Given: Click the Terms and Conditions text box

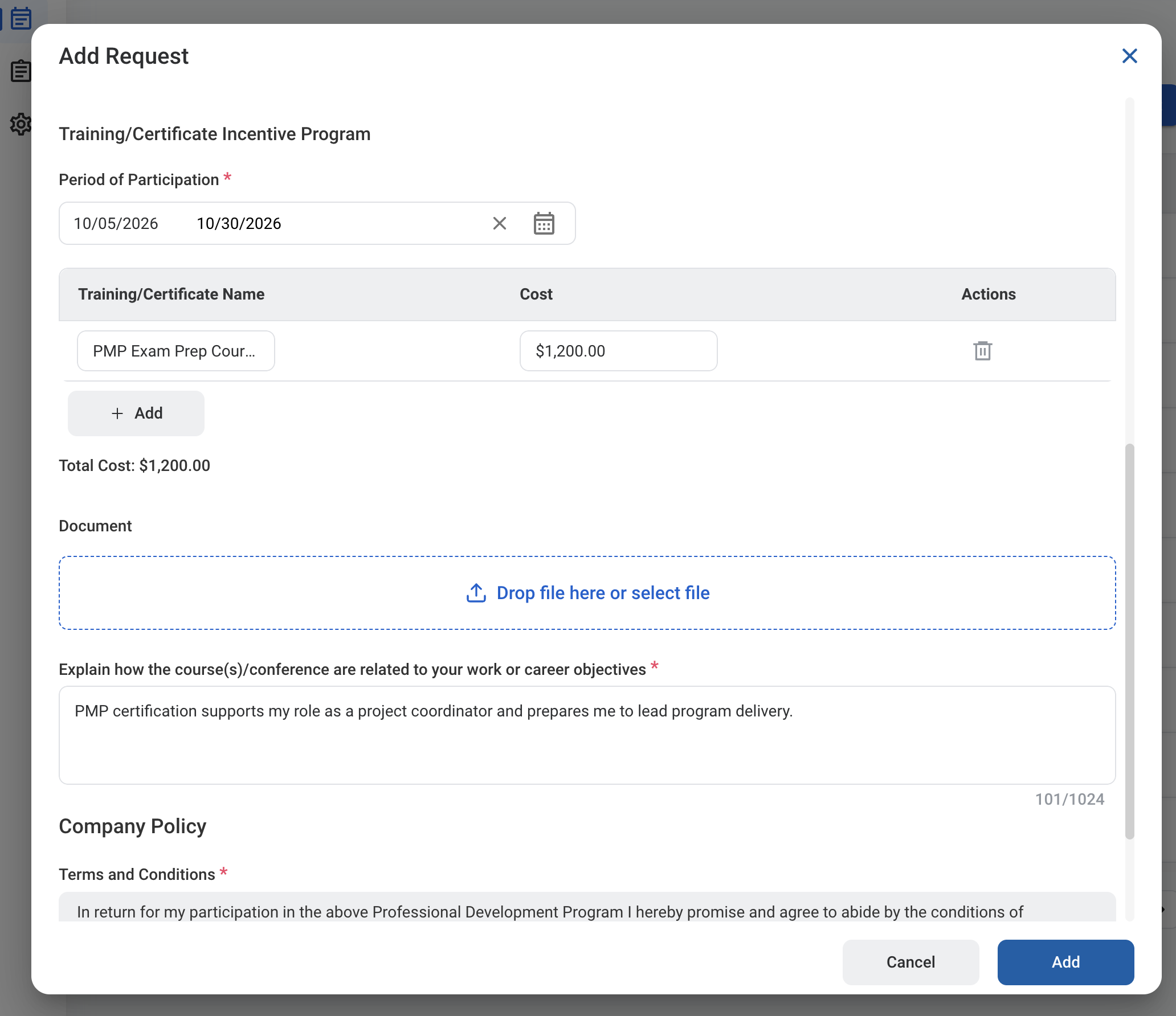Looking at the screenshot, I should coord(587,907).
